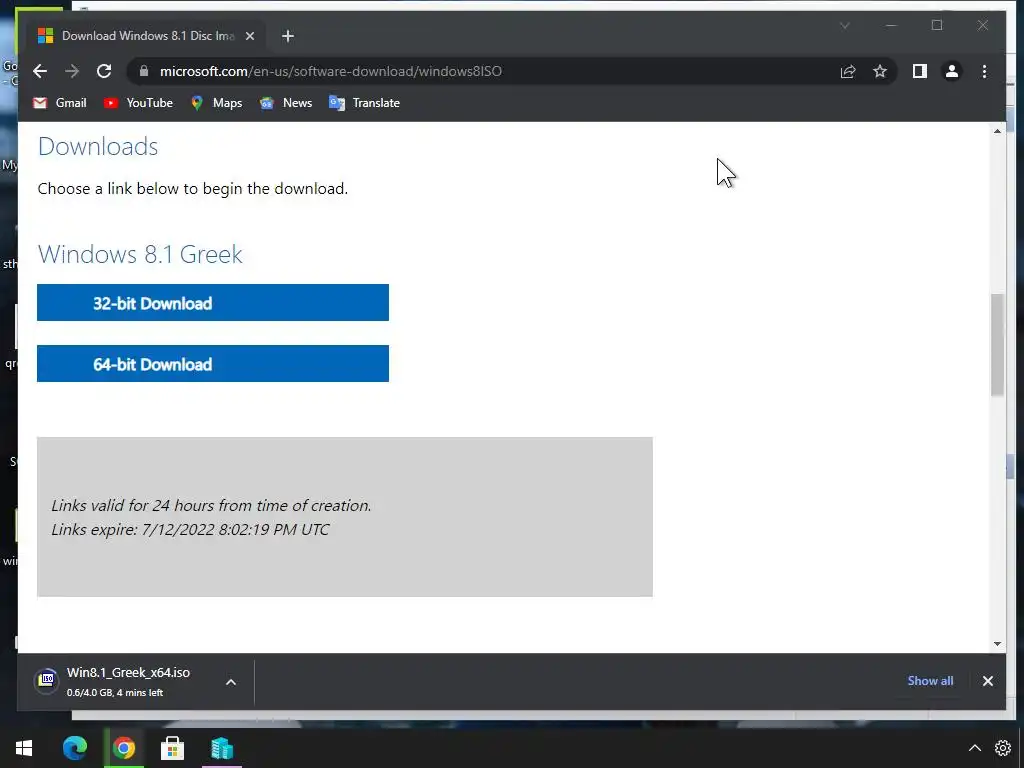This screenshot has width=1024, height=768.
Task: Open the Translate bookmark
Action: tap(364, 103)
